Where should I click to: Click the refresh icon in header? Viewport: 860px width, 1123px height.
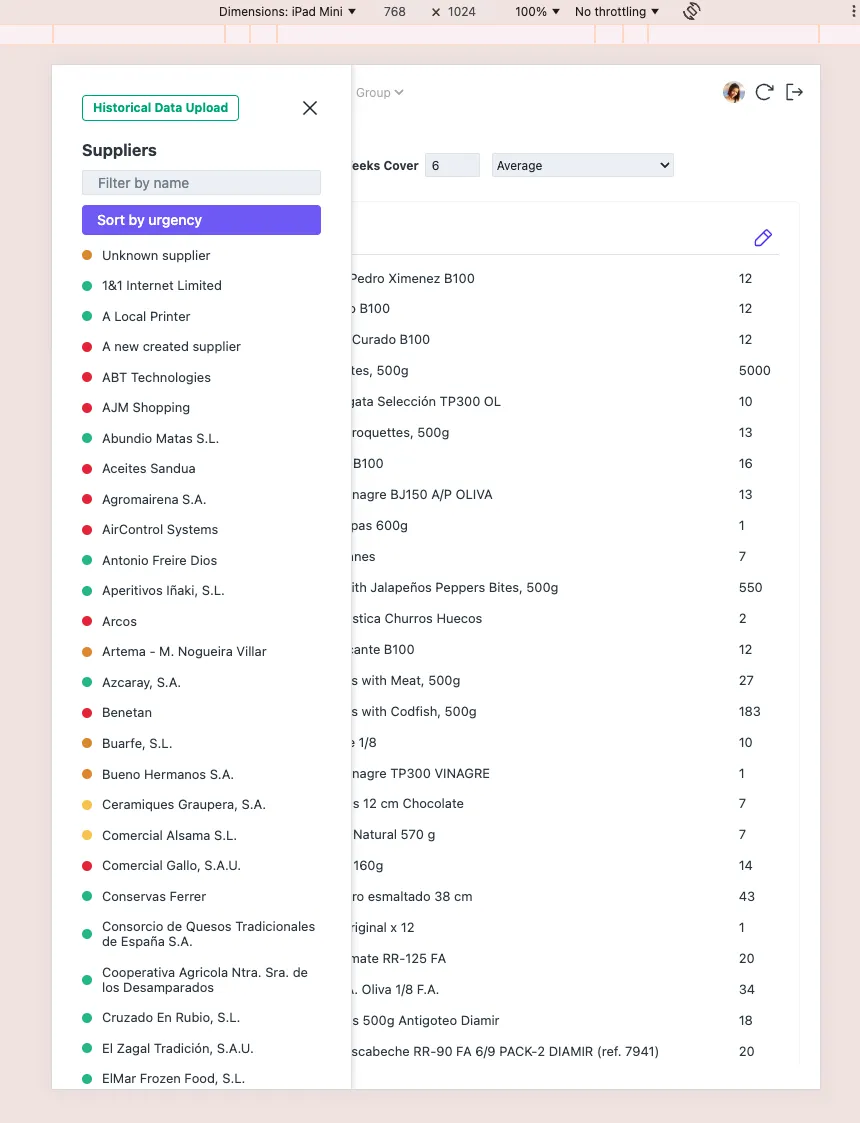[x=764, y=92]
